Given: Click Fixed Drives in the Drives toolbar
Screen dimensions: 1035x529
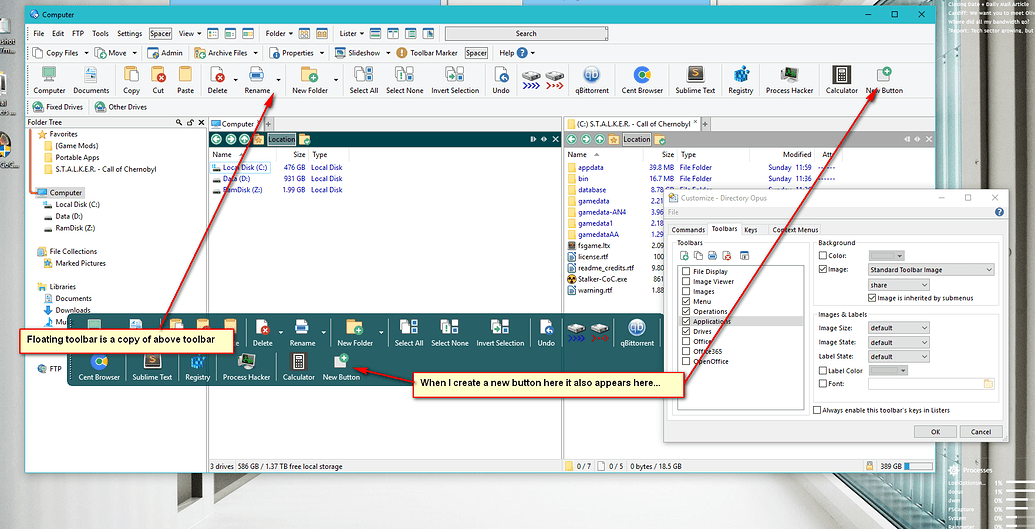Looking at the screenshot, I should pyautogui.click(x=57, y=107).
